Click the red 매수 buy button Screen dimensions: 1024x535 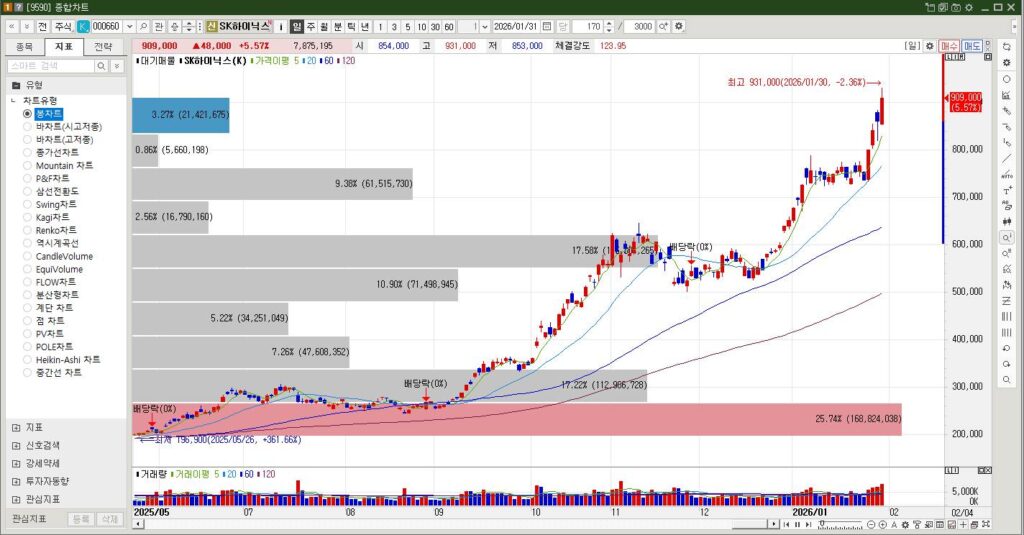[x=950, y=46]
